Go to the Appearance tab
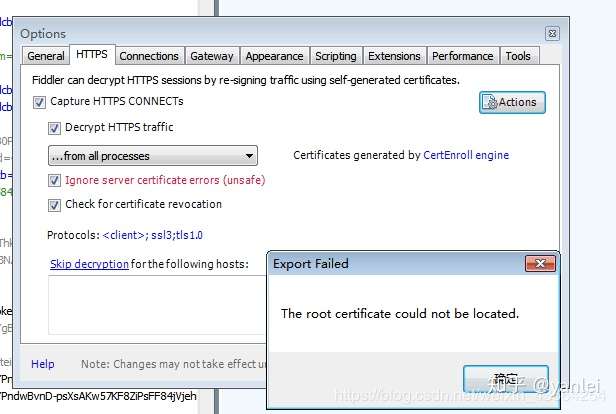The image size is (616, 414). tap(274, 56)
